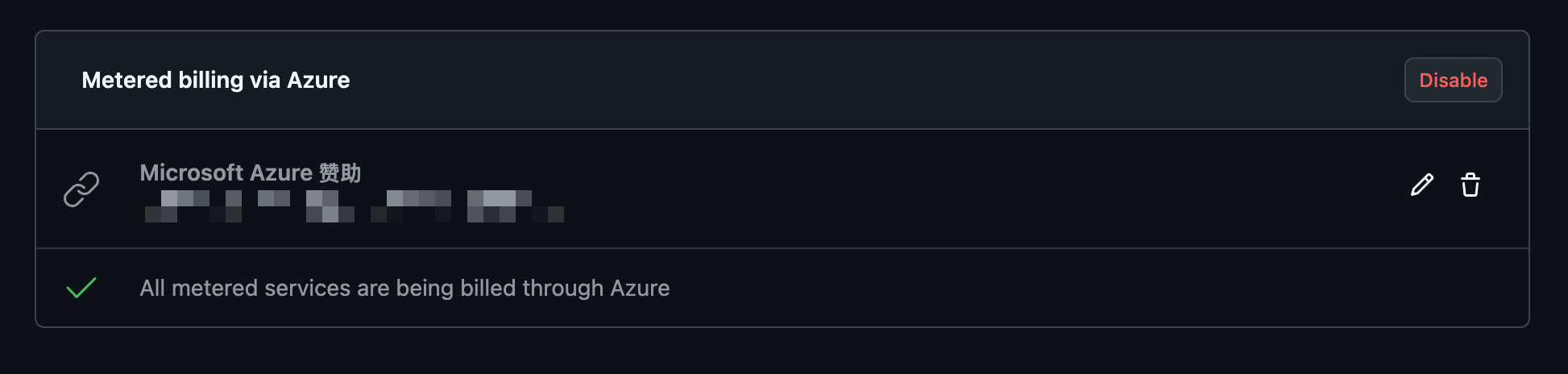Click the green checkmark icon
Screen dimensions: 1568x374
click(81, 288)
